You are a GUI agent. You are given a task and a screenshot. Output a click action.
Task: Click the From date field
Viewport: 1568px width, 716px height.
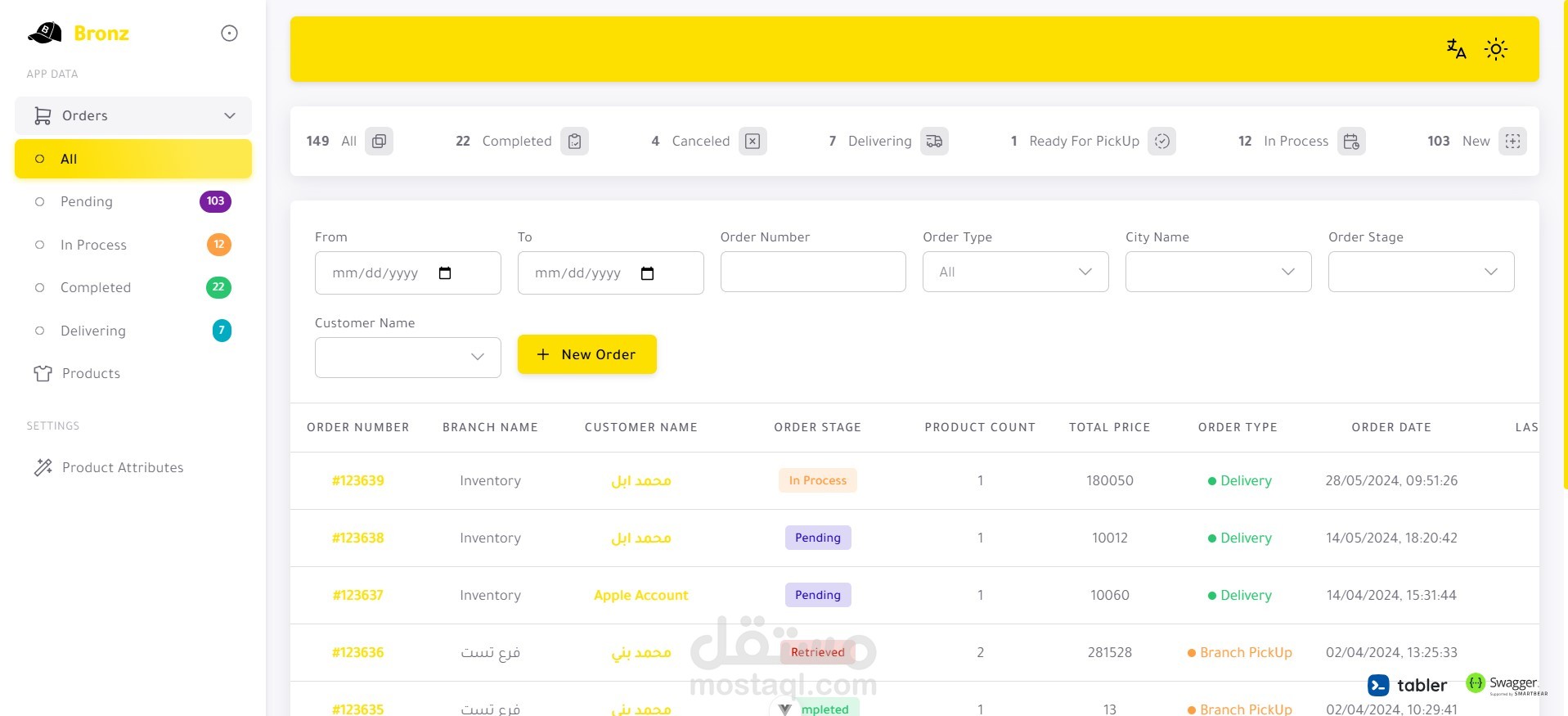click(408, 273)
